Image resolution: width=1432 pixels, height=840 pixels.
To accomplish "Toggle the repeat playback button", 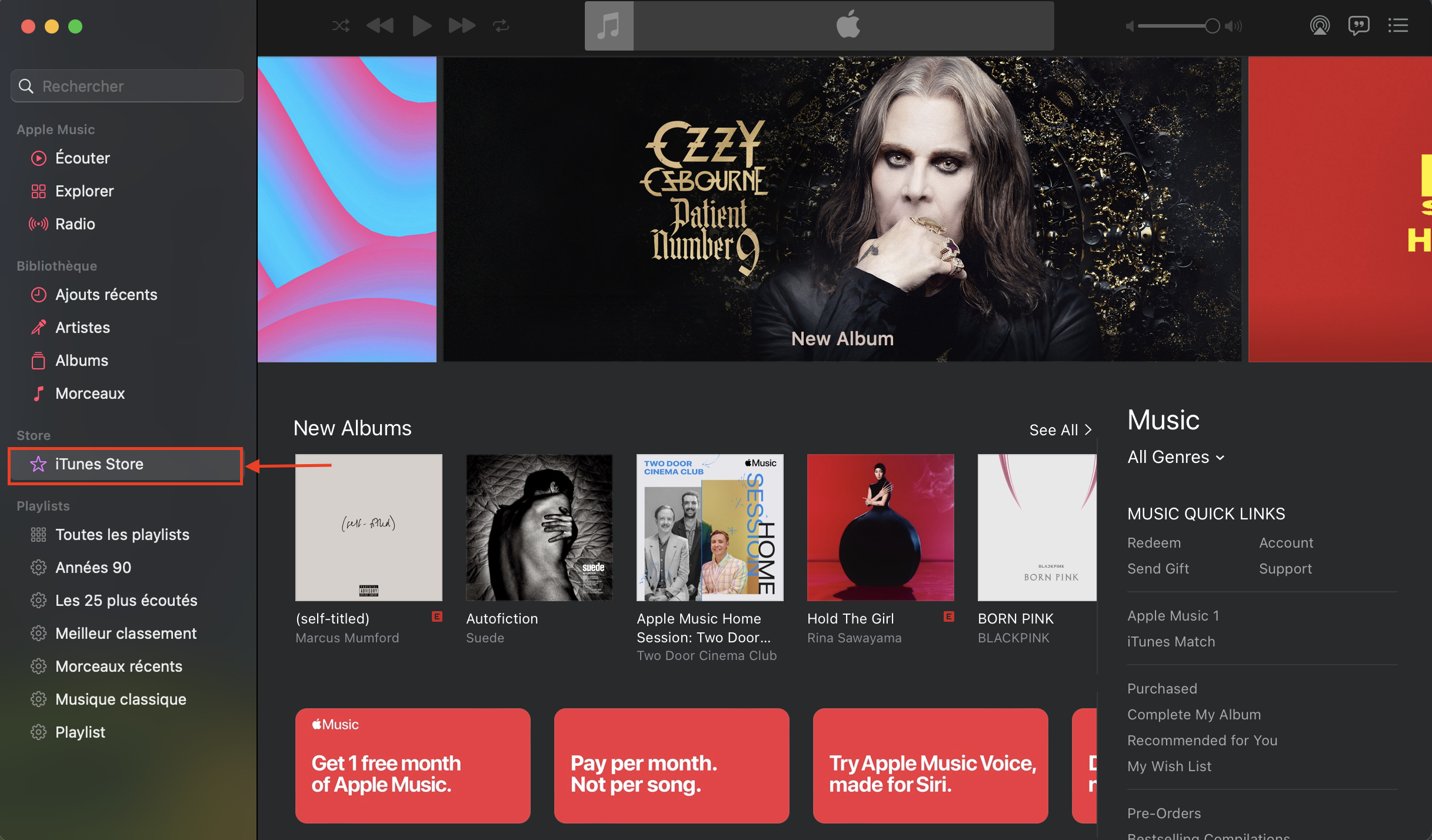I will pos(501,26).
